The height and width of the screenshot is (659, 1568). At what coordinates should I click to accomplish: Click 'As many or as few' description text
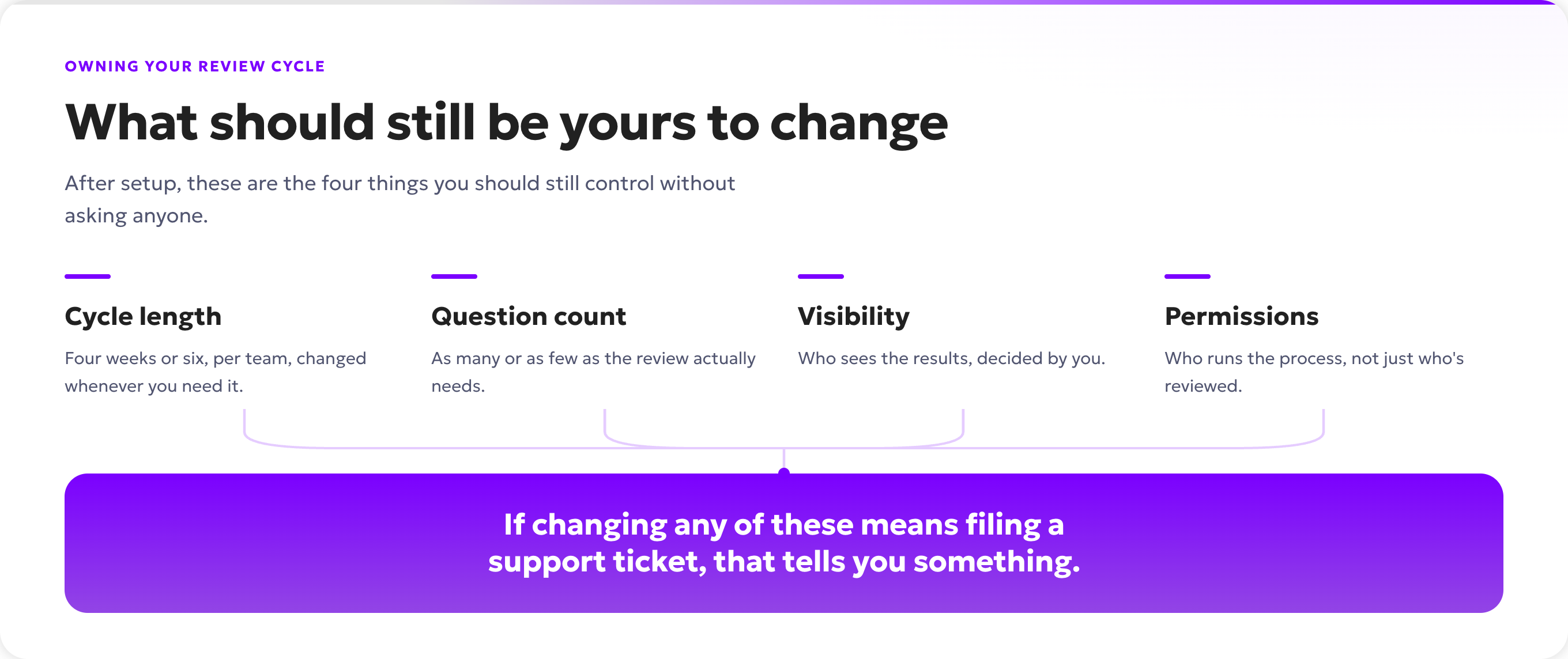tap(594, 372)
